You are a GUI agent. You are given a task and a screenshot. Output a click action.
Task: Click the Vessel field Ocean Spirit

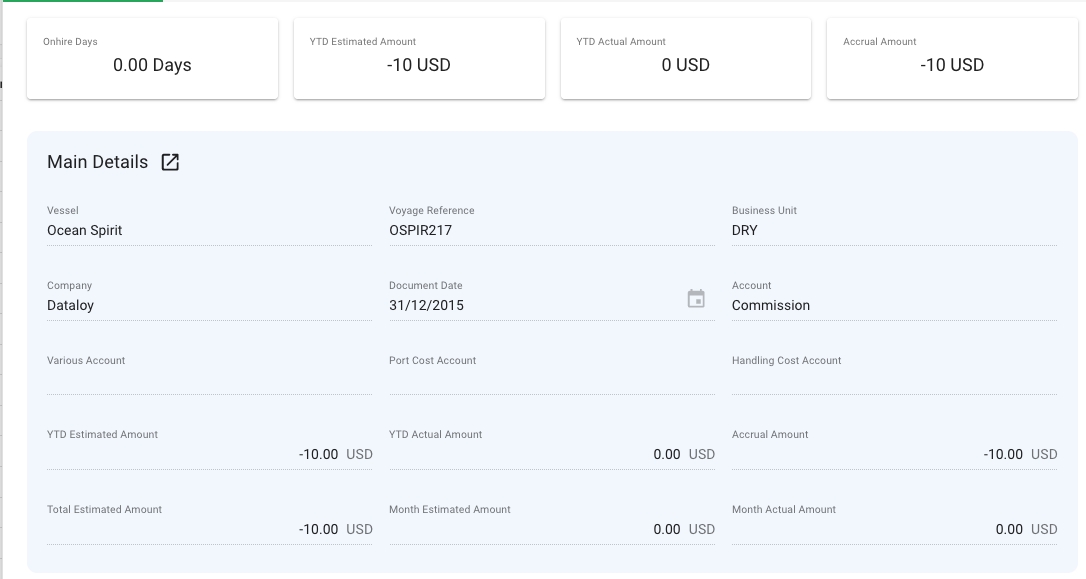[208, 230]
